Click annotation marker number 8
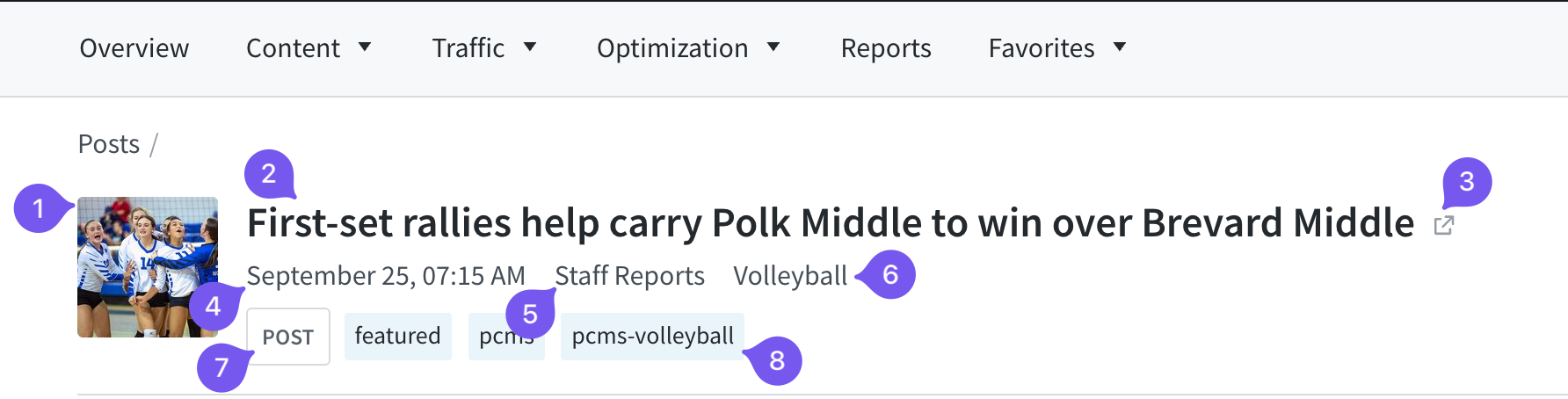 click(776, 360)
